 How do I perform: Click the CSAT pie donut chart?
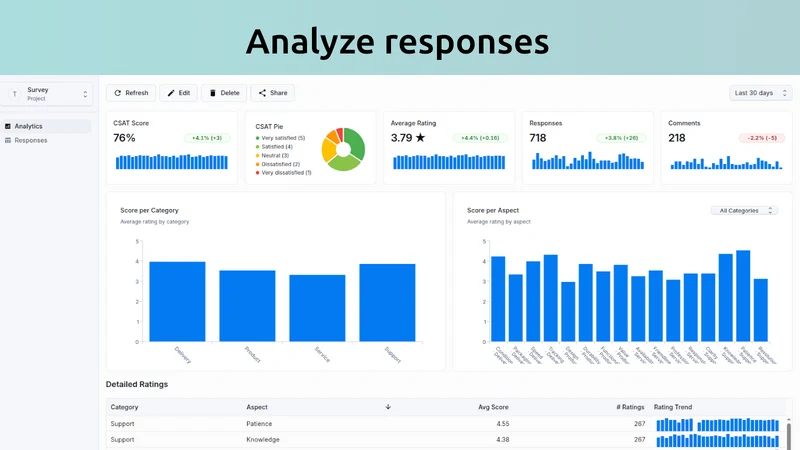(x=343, y=149)
